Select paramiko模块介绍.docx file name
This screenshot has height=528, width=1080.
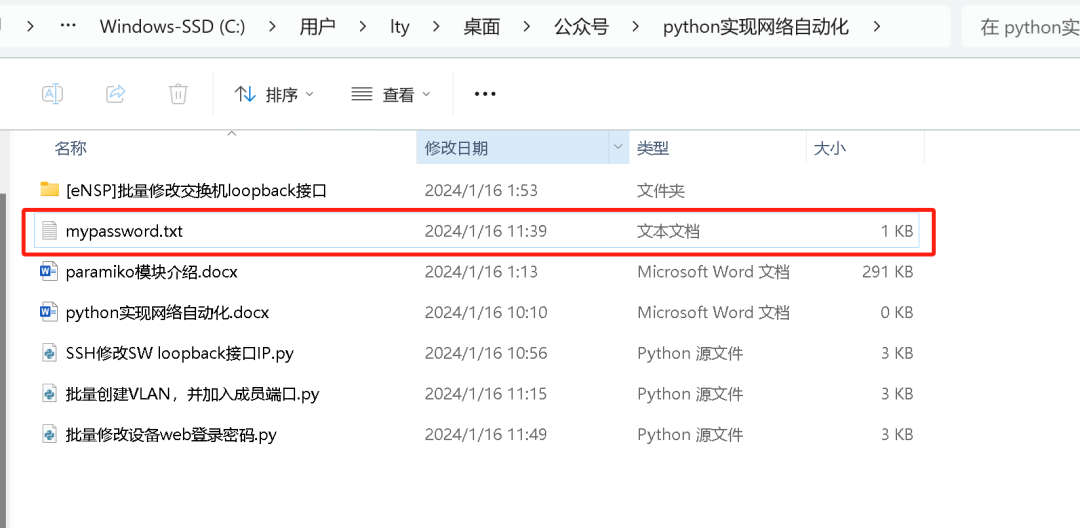coord(152,272)
